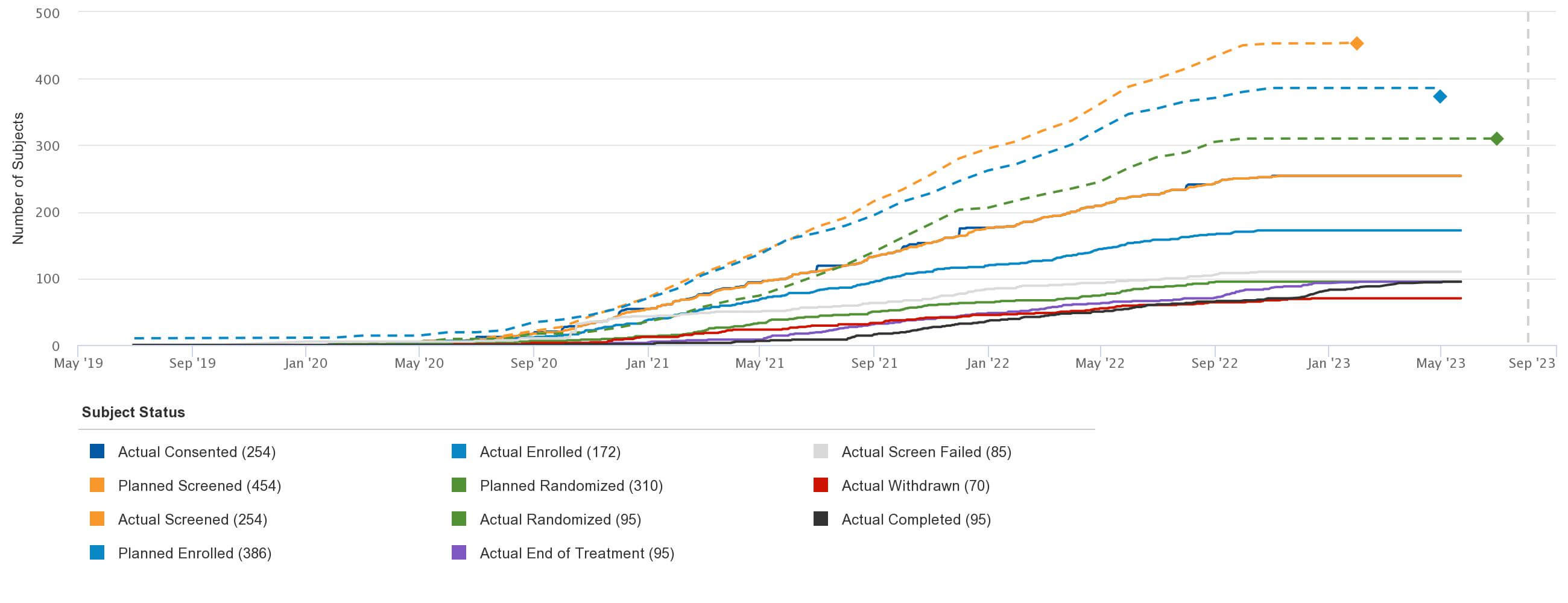1568x603 pixels.
Task: Click the 500 y-axis tick label
Action: pos(48,13)
